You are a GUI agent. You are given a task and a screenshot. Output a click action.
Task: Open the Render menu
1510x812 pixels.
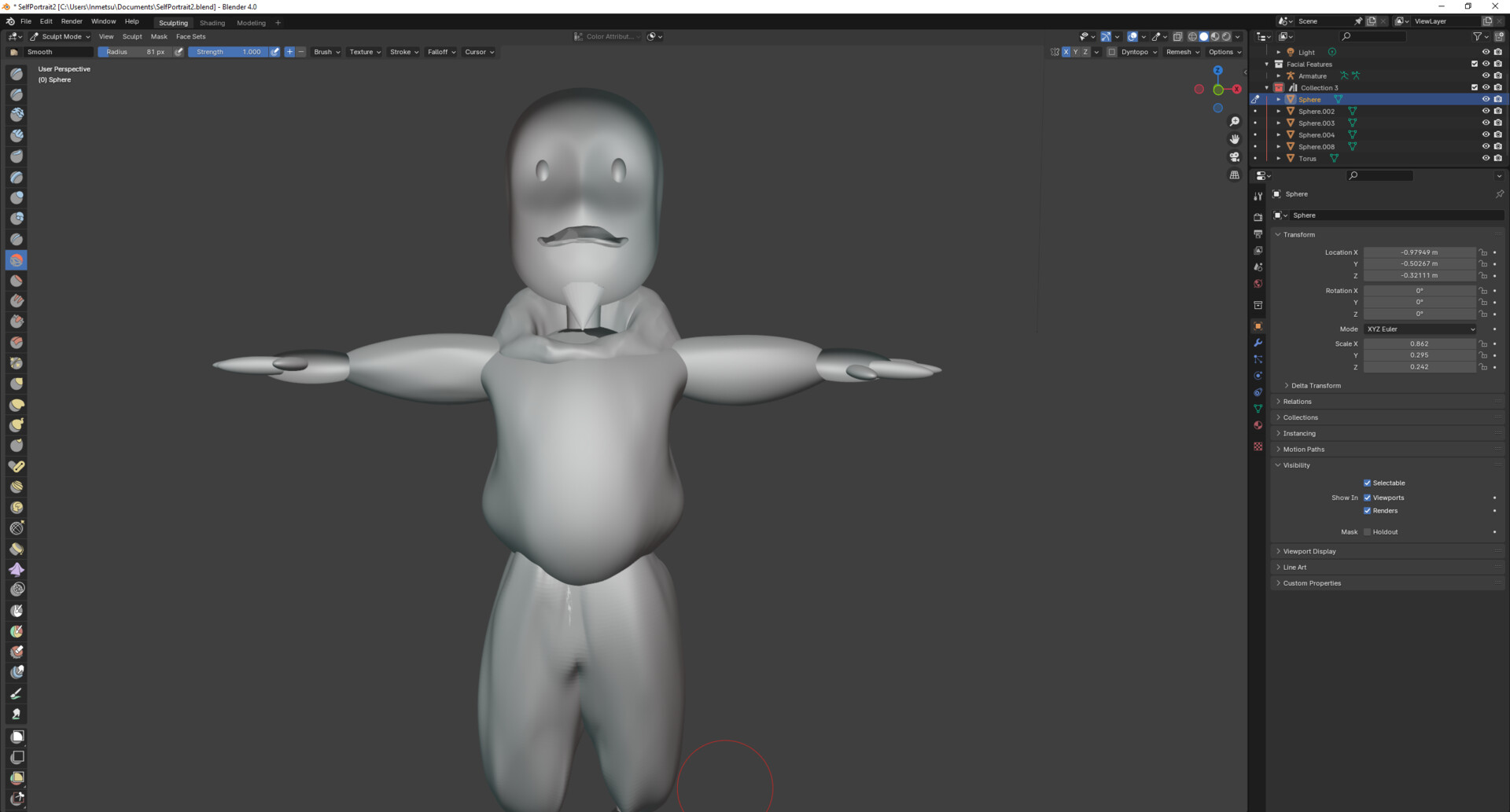click(72, 22)
